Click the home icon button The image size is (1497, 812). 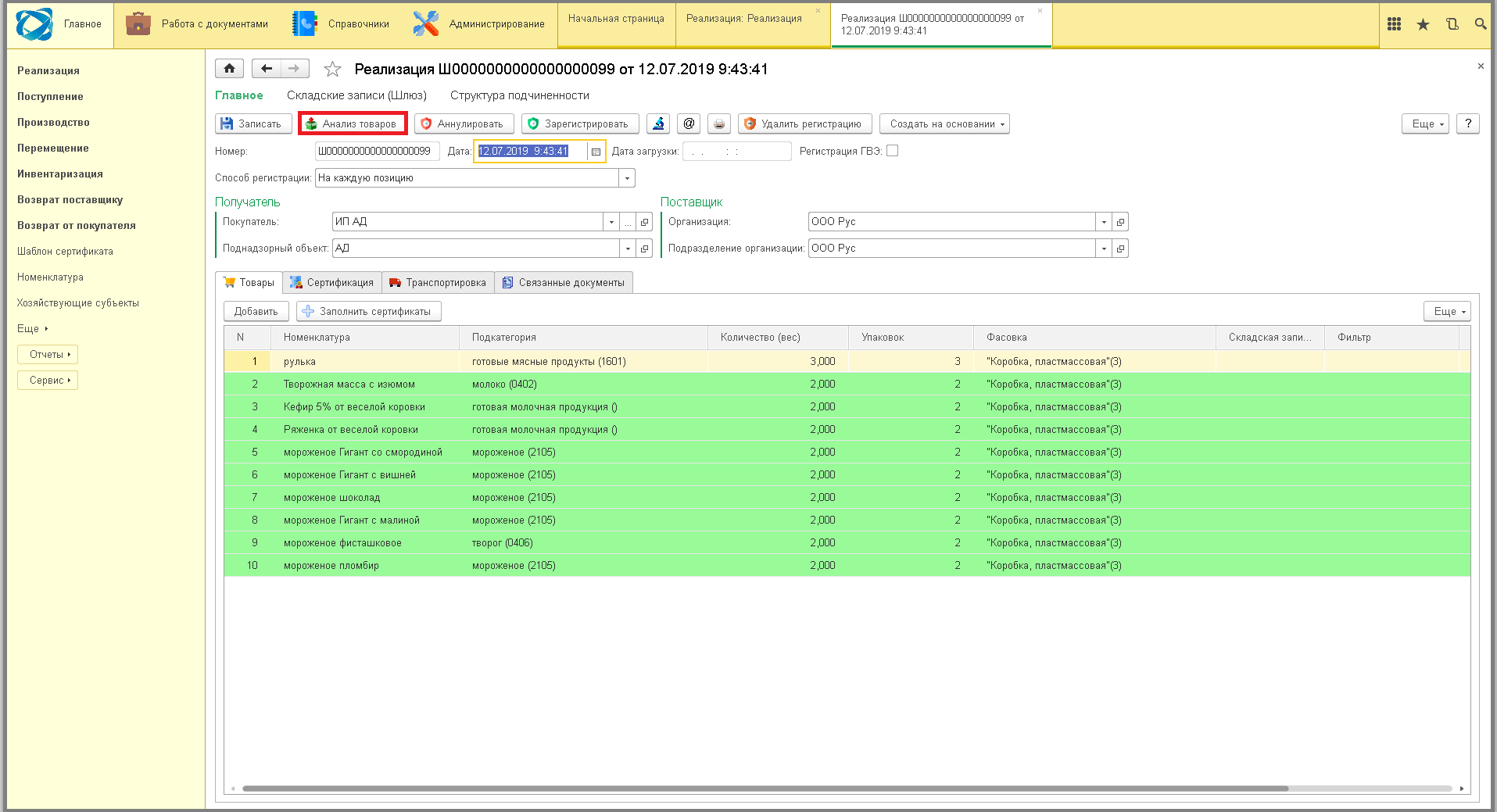click(x=229, y=69)
